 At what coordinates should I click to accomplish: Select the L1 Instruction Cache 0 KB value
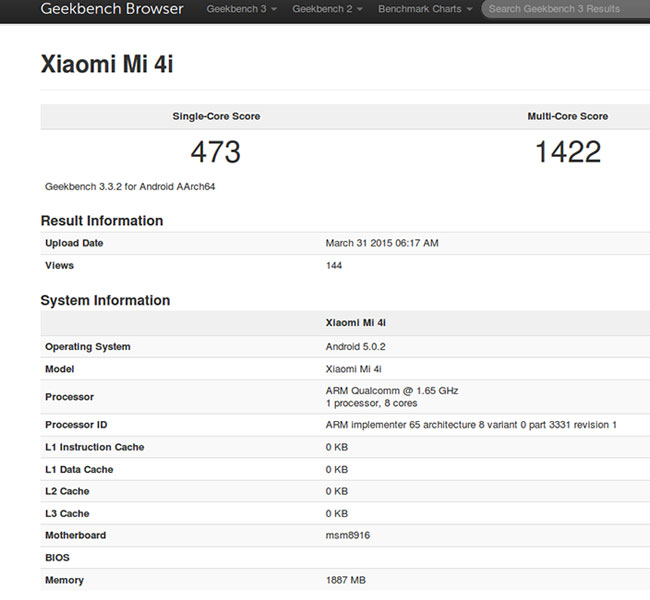[x=337, y=447]
